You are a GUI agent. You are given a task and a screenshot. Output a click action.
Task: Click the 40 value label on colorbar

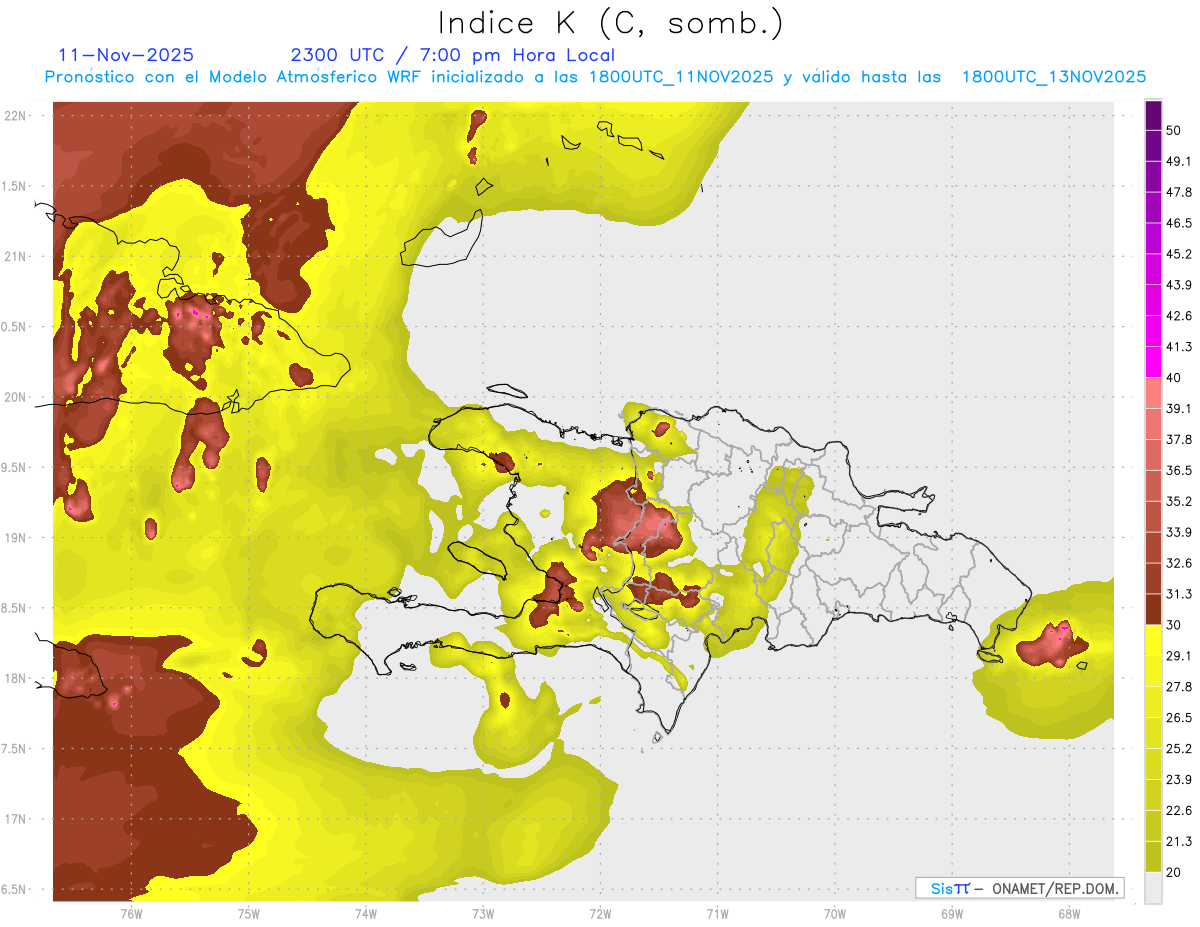(1174, 378)
